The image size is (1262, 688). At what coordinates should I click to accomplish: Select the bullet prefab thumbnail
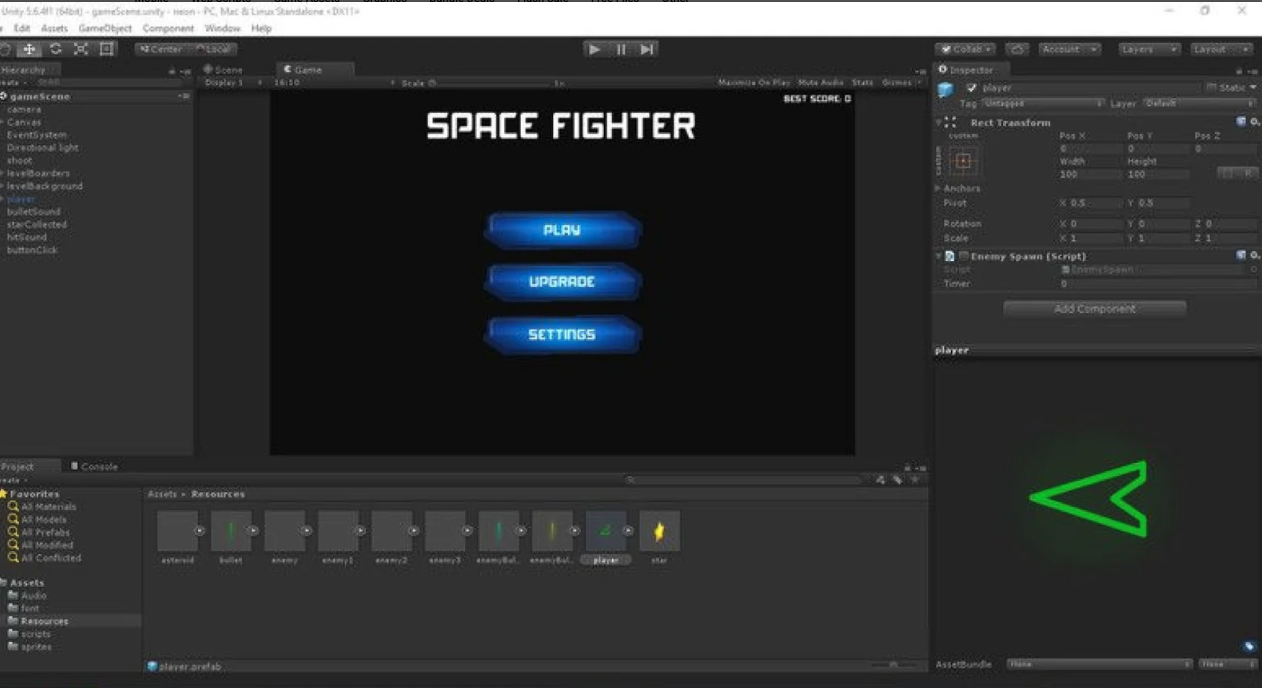[x=231, y=532]
